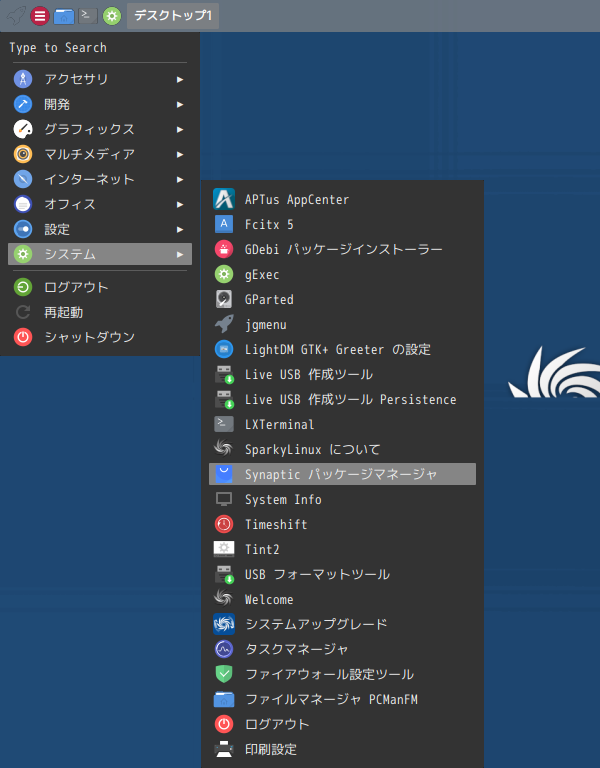Open the マルチメディア category
This screenshot has height=768, width=600.
[100, 154]
